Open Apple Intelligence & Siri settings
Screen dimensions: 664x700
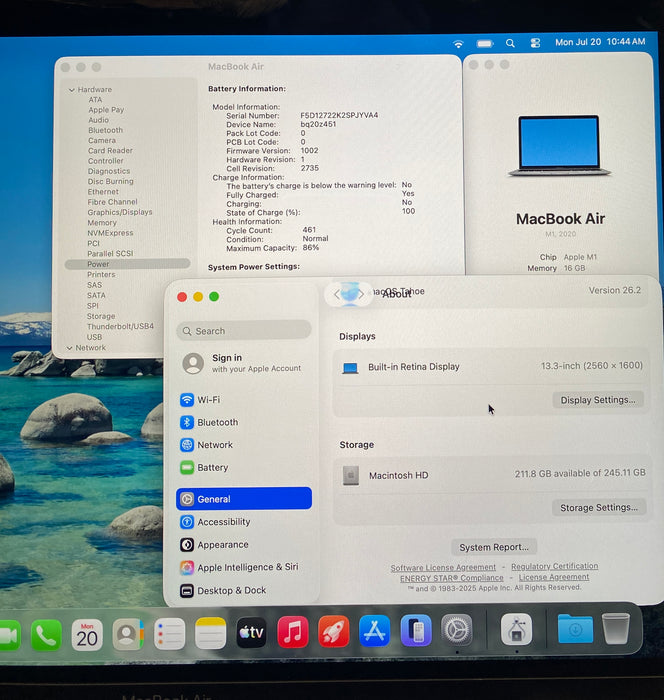pyautogui.click(x=244, y=567)
